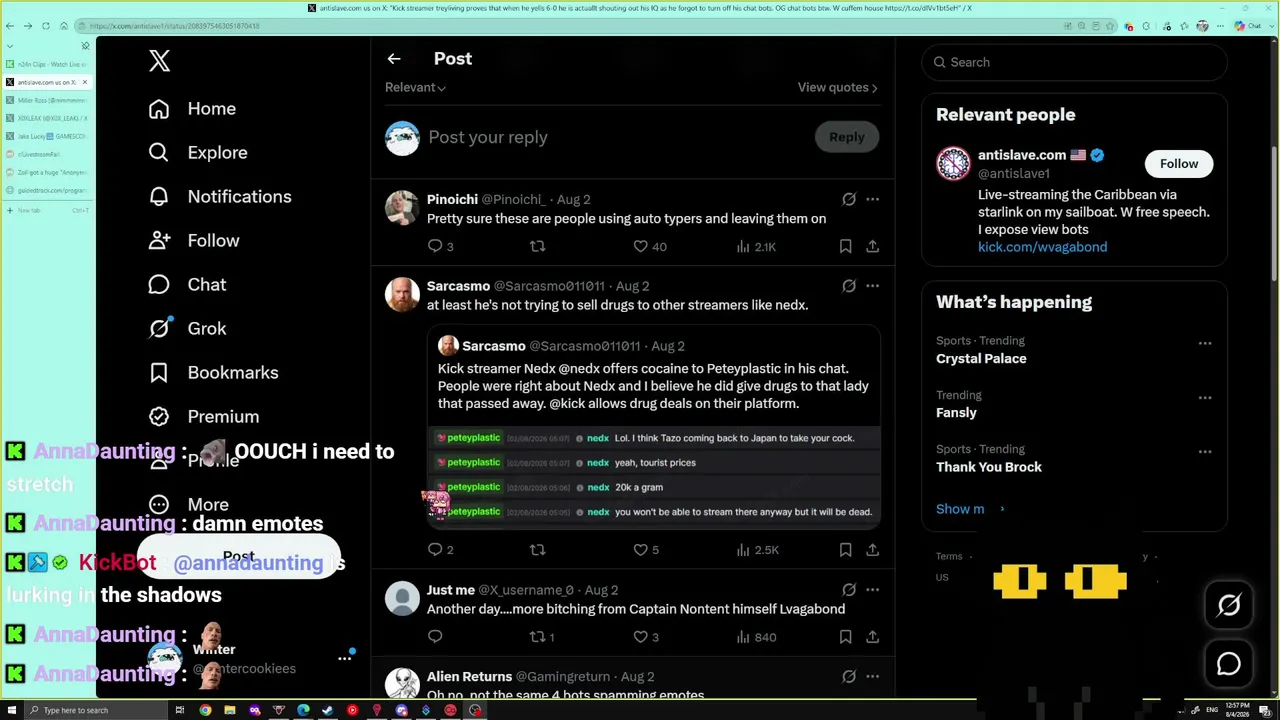
Task: Open the Follow item in the sidebar
Action: 194,241
